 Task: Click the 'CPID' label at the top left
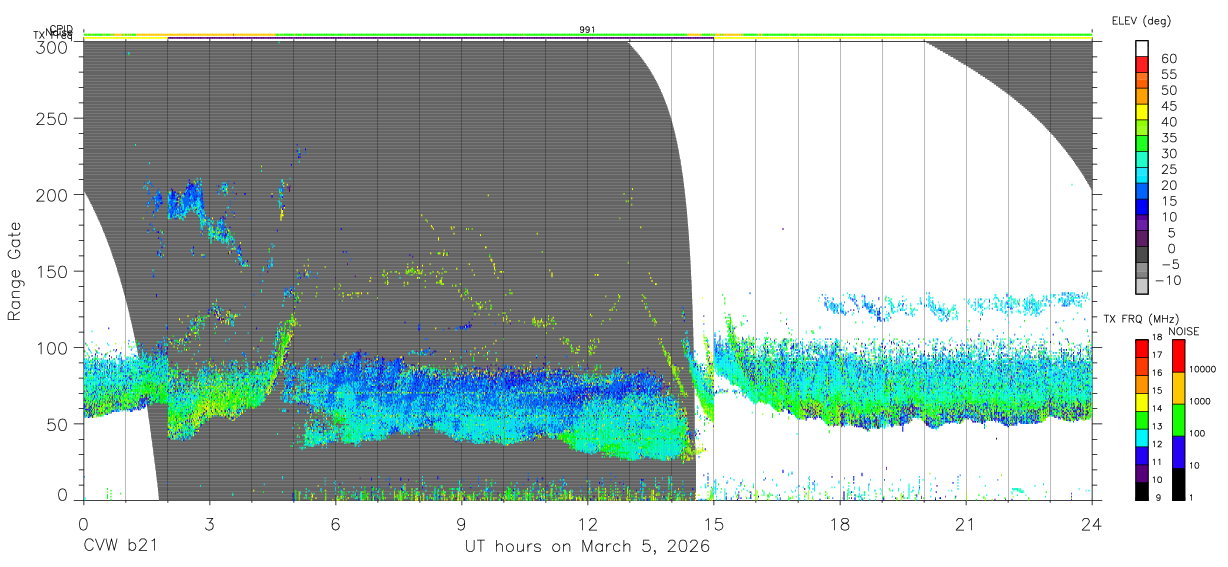click(x=59, y=30)
